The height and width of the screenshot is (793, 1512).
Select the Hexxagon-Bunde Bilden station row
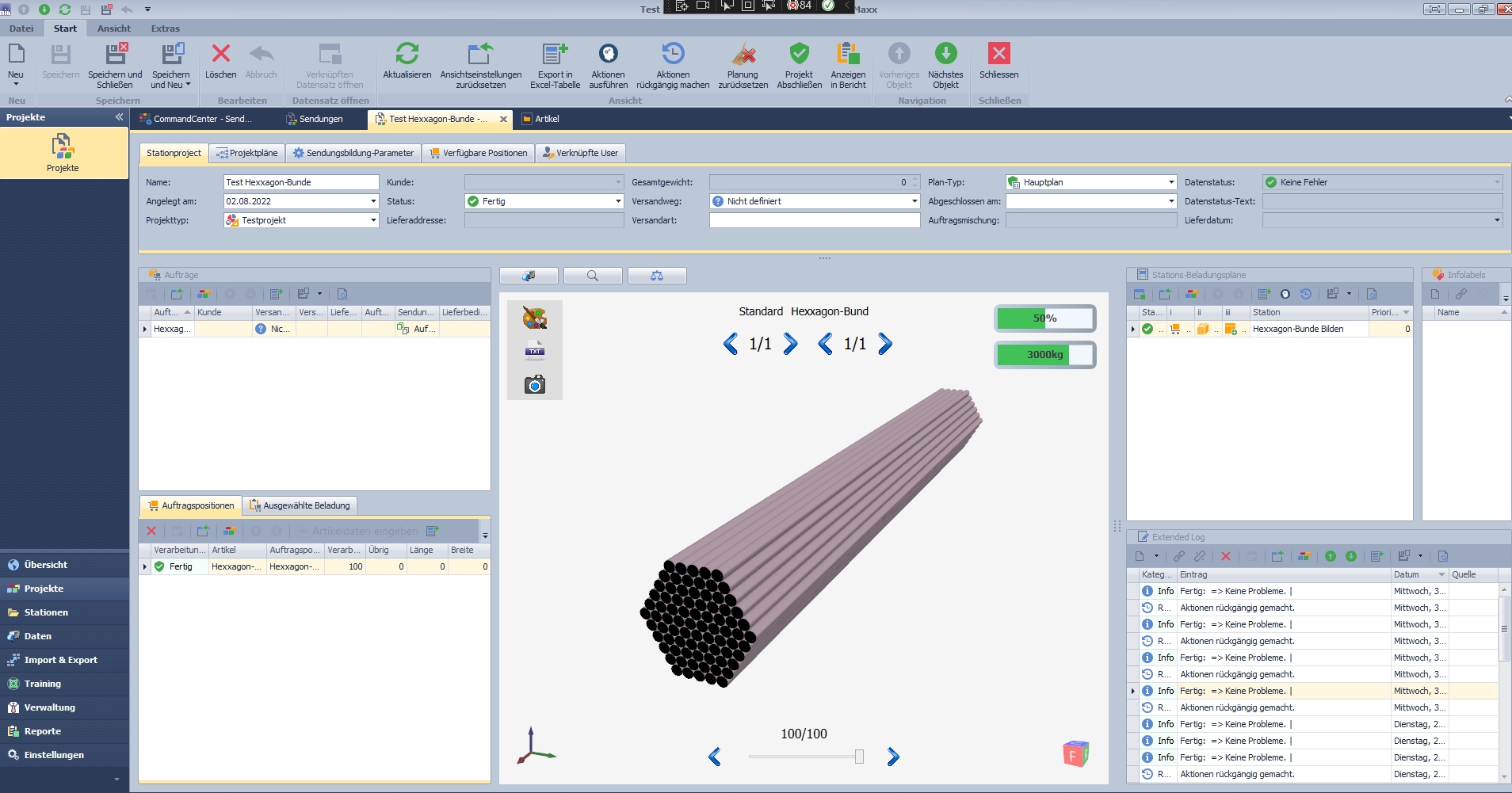[1270, 329]
